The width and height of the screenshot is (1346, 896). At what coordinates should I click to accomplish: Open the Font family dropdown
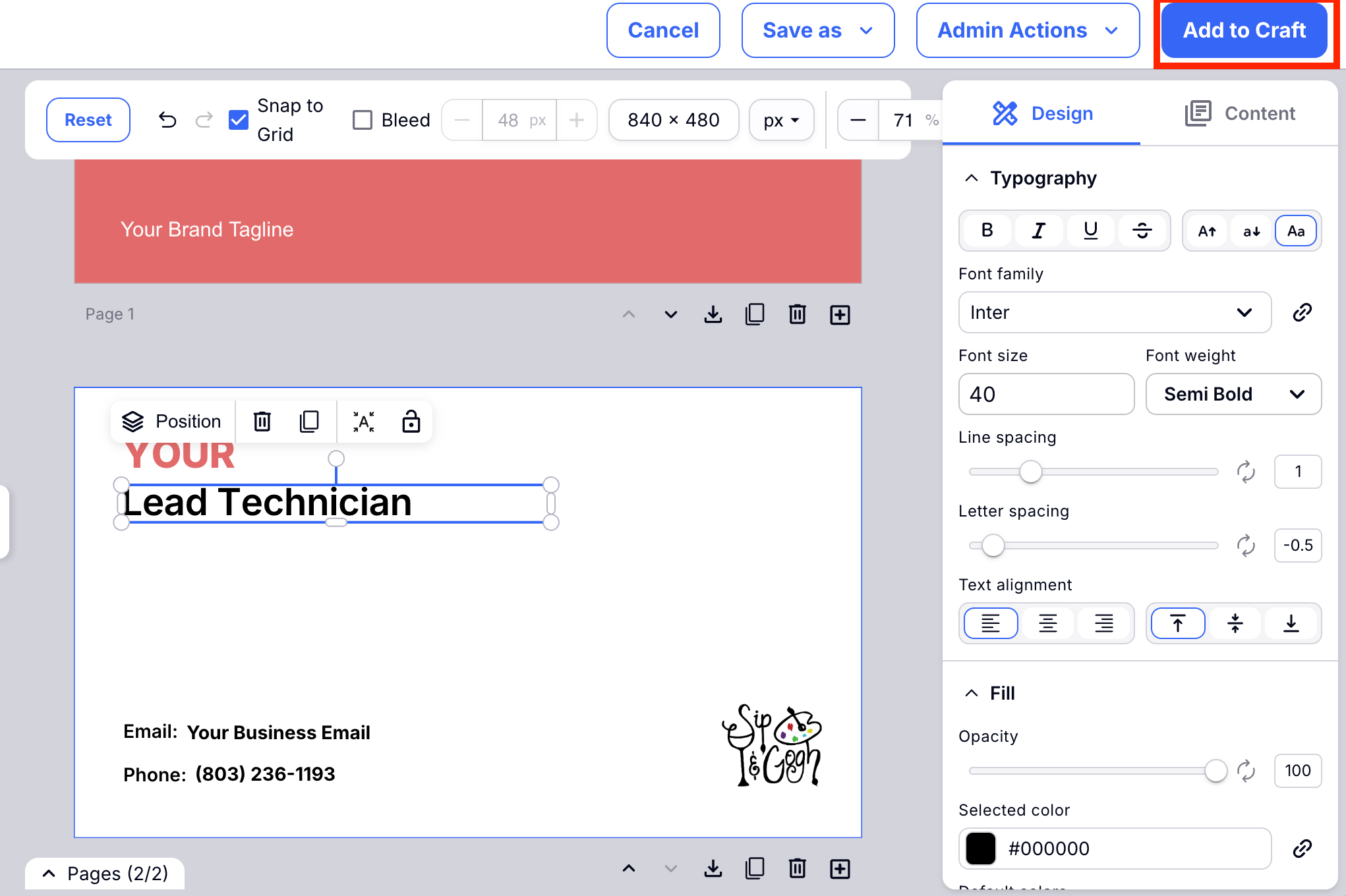tap(1114, 312)
